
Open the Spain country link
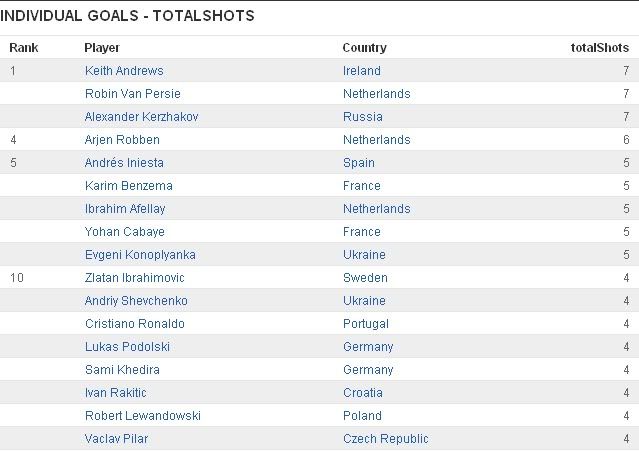pyautogui.click(x=358, y=163)
